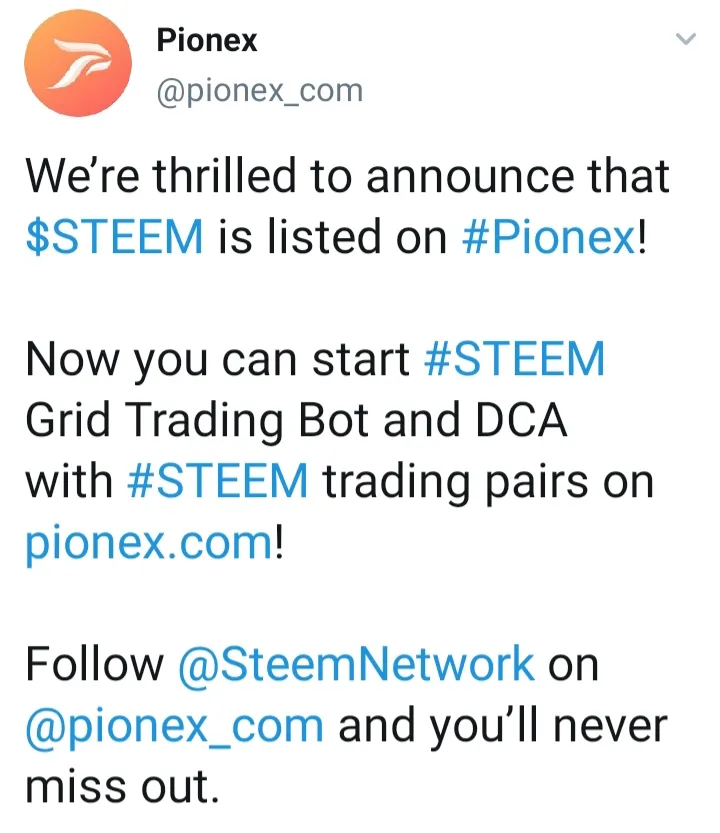Image resolution: width=720 pixels, height=833 pixels.
Task: Click the 'Grid Trading Bot and DCA' text
Action: (x=296, y=420)
